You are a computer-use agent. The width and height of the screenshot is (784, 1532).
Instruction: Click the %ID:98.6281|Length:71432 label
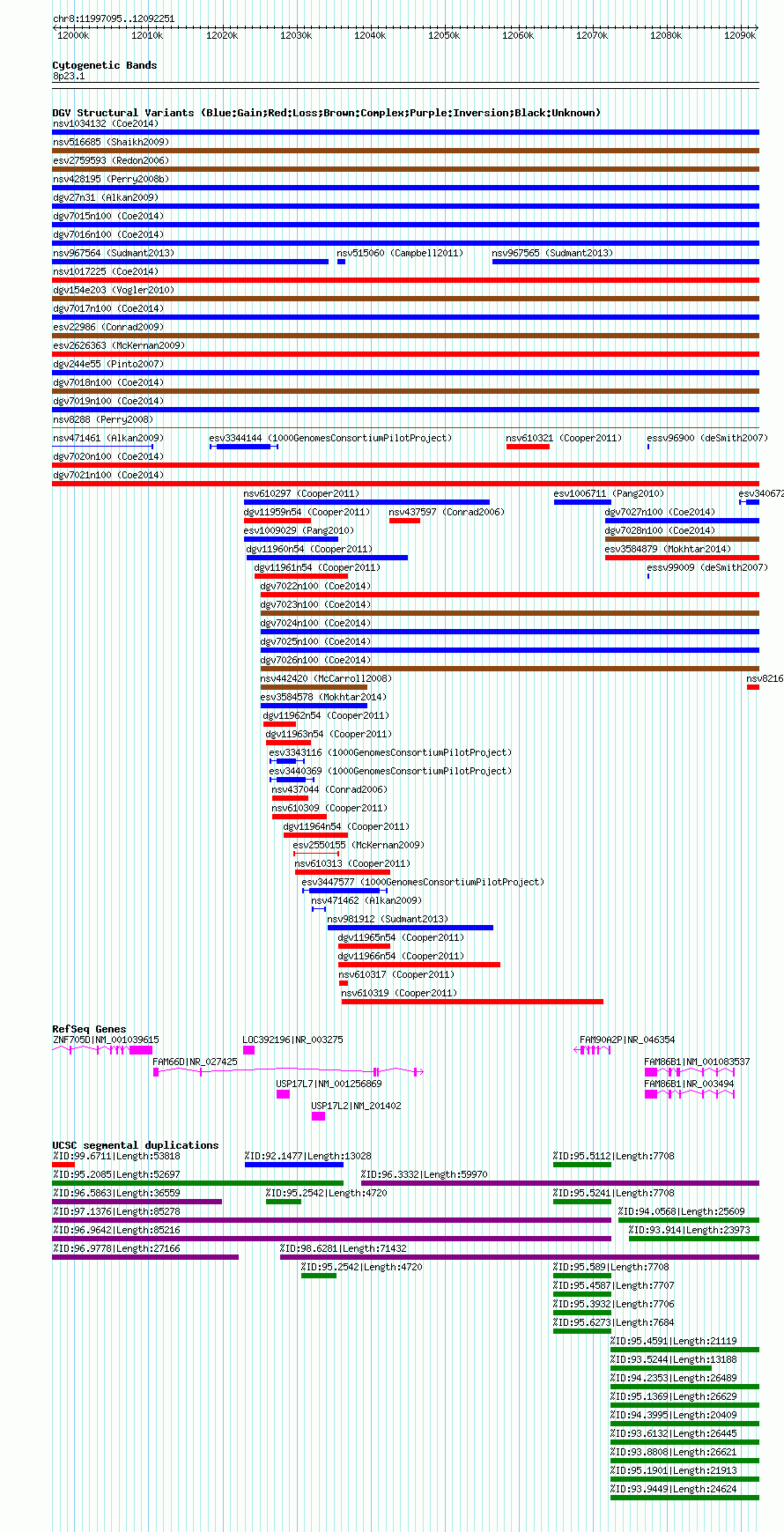tap(344, 1248)
